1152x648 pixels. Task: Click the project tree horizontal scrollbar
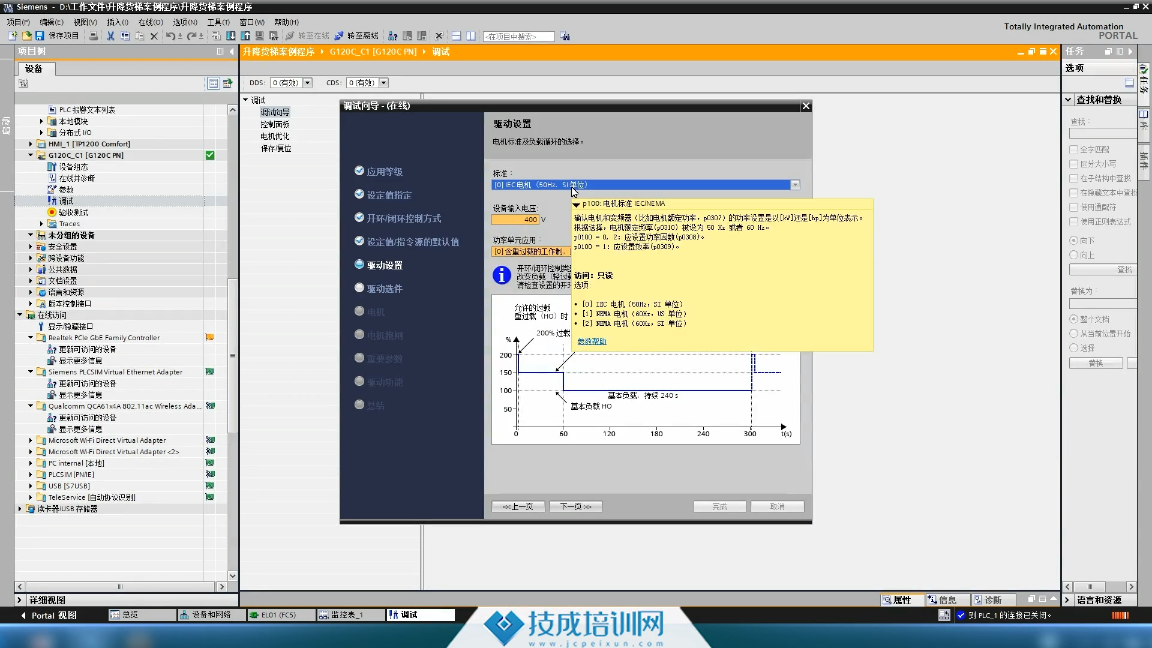(120, 586)
